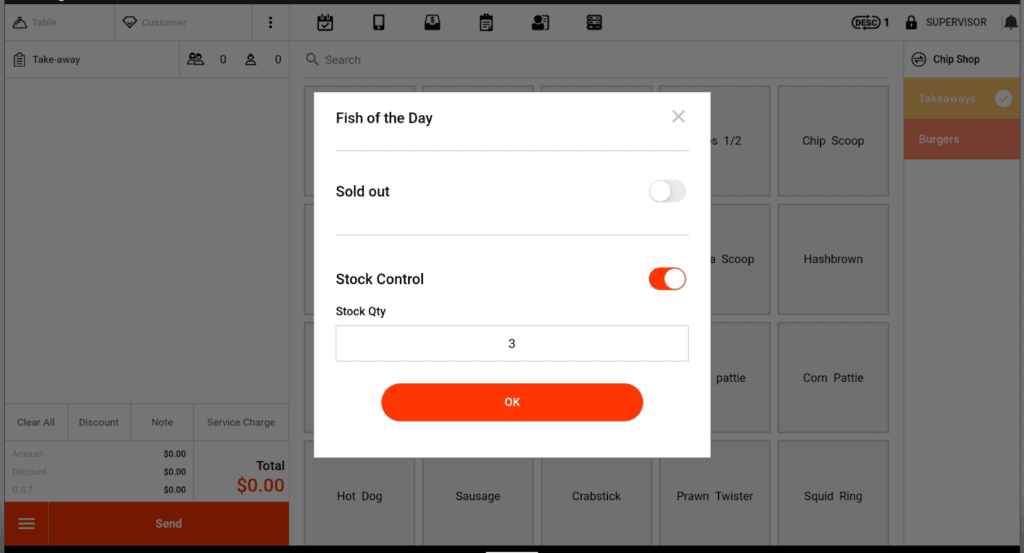Open the calendar bookings icon in top toolbar
Viewport: 1024px width, 553px height.
point(325,22)
